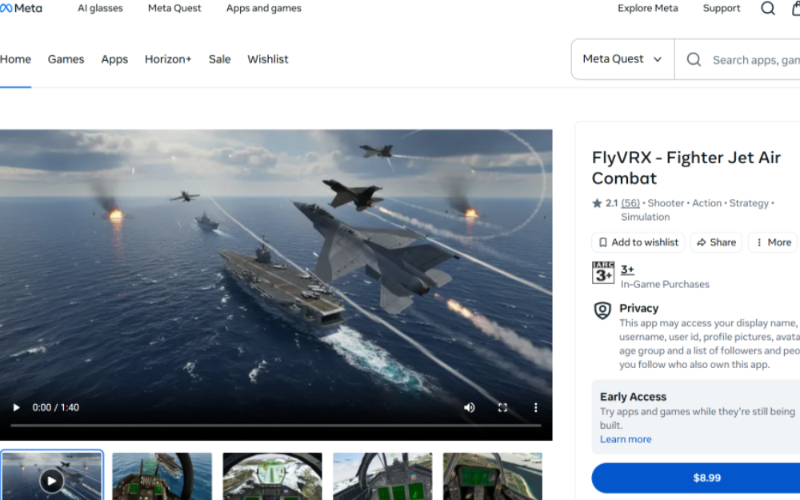The image size is (800, 500).
Task: Open the 3+ age rating link
Action: click(x=627, y=269)
